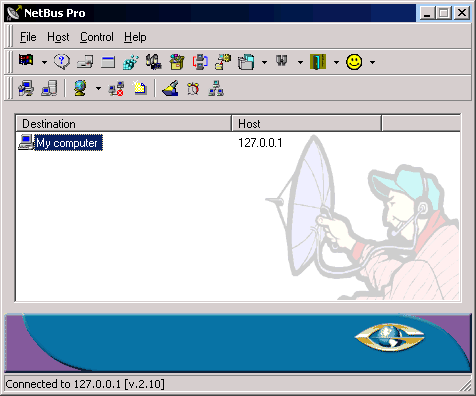Click the yellow new note icon
The height and width of the screenshot is (396, 476).
pyautogui.click(x=139, y=88)
